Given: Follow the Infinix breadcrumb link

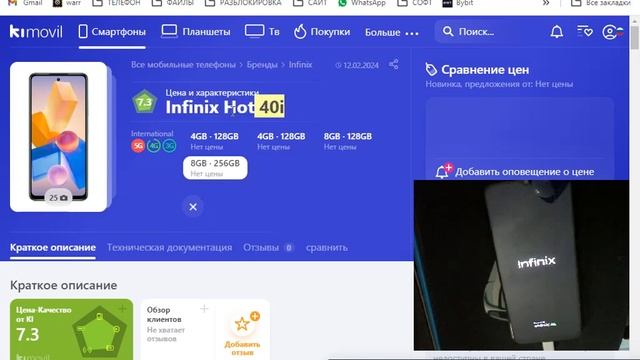Looking at the screenshot, I should coord(300,64).
